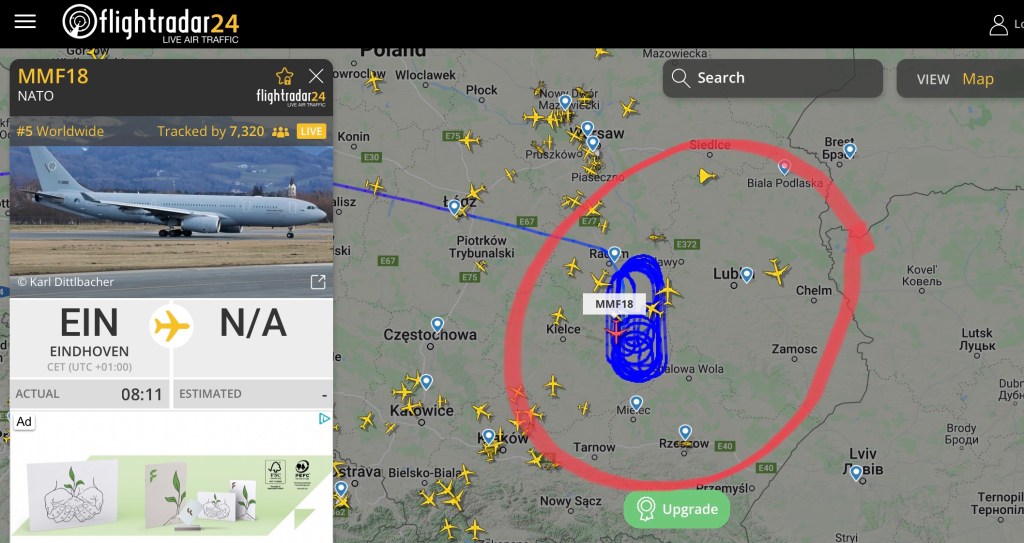Click inside the Search field

pos(773,78)
